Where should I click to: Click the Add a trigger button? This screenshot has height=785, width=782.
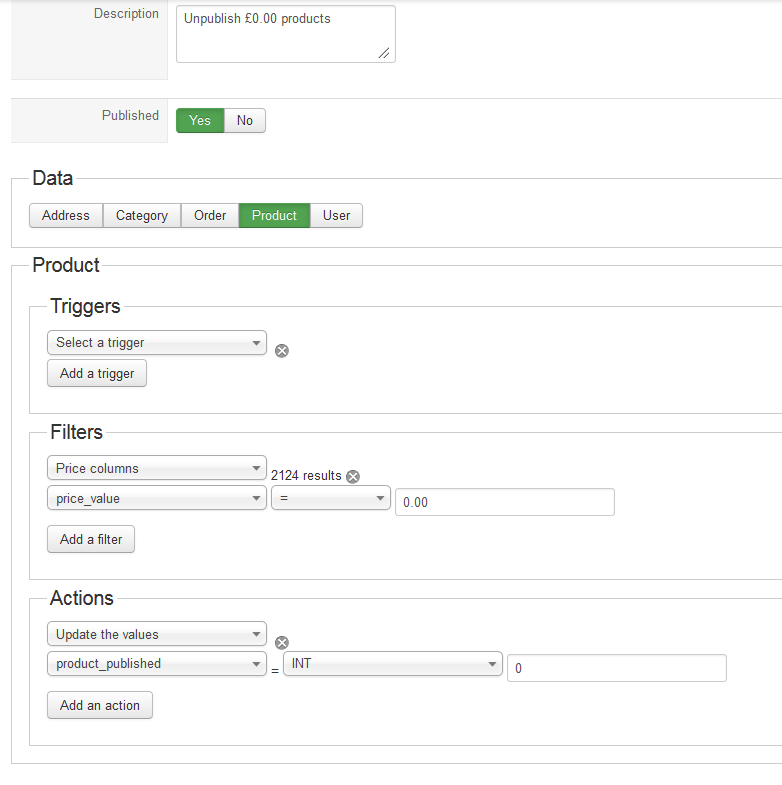97,374
